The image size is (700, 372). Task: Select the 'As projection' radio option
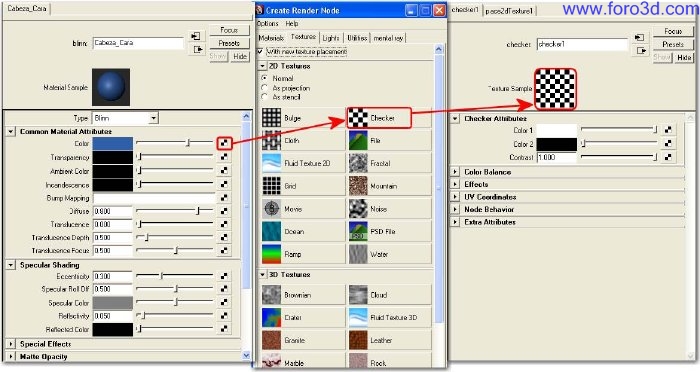coord(265,88)
